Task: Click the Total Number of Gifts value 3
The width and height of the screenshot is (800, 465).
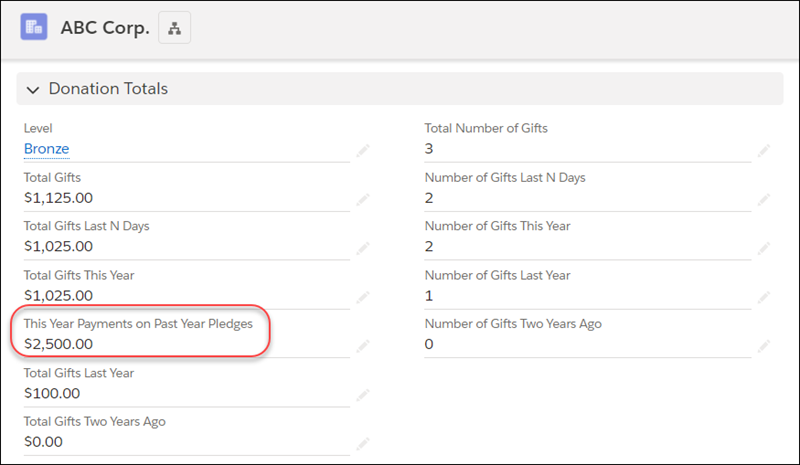Action: point(429,149)
